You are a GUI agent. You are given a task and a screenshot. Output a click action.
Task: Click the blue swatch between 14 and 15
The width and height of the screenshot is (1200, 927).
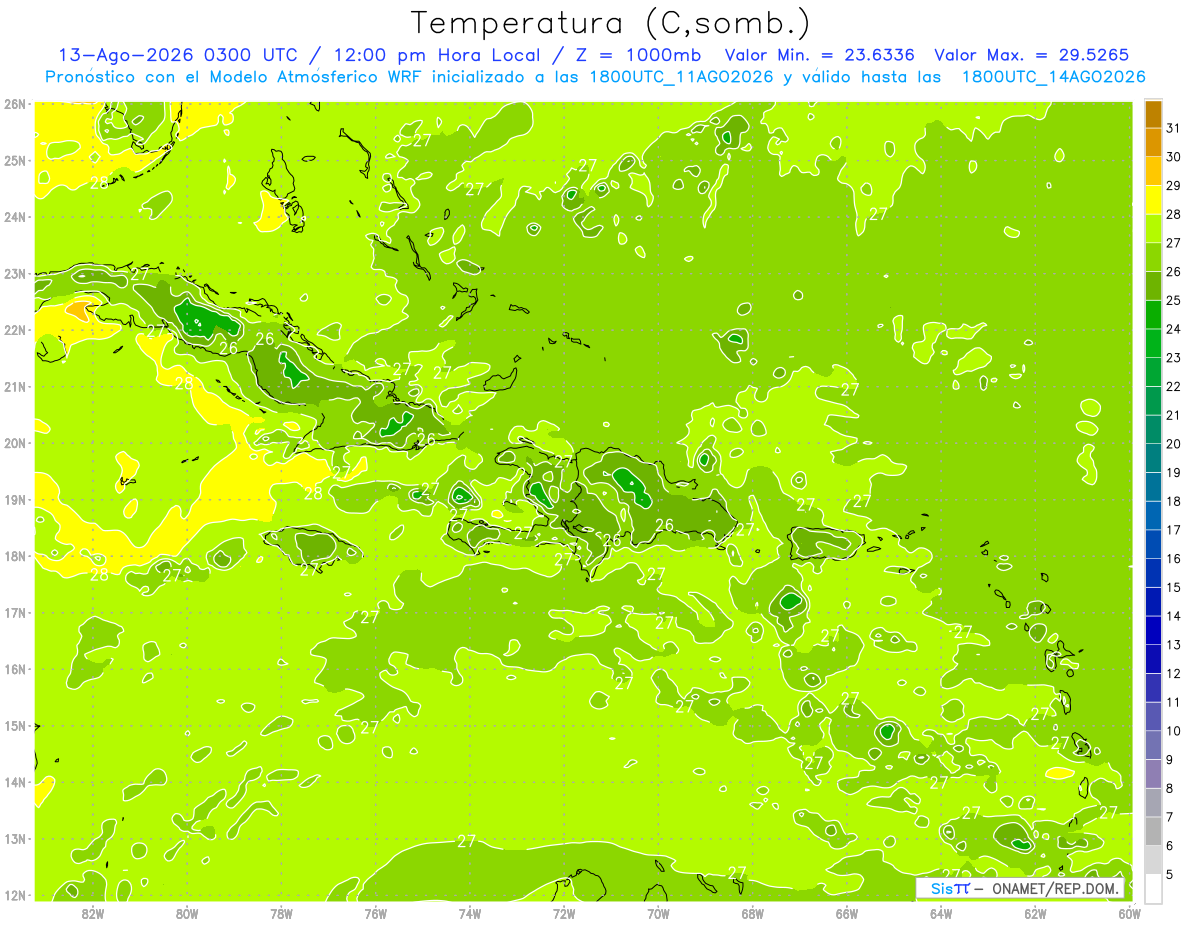1153,602
